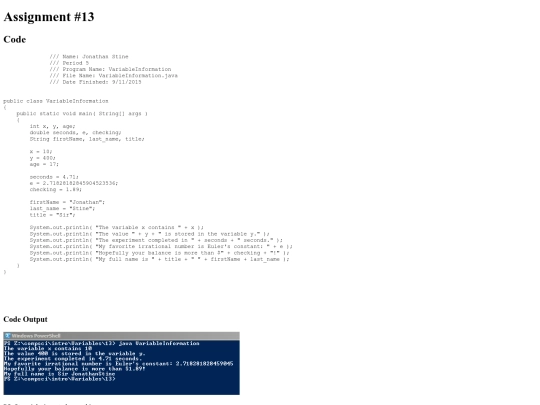The height and width of the screenshot is (405, 540).
Task: Click the Code section heading
Action: pos(15,40)
